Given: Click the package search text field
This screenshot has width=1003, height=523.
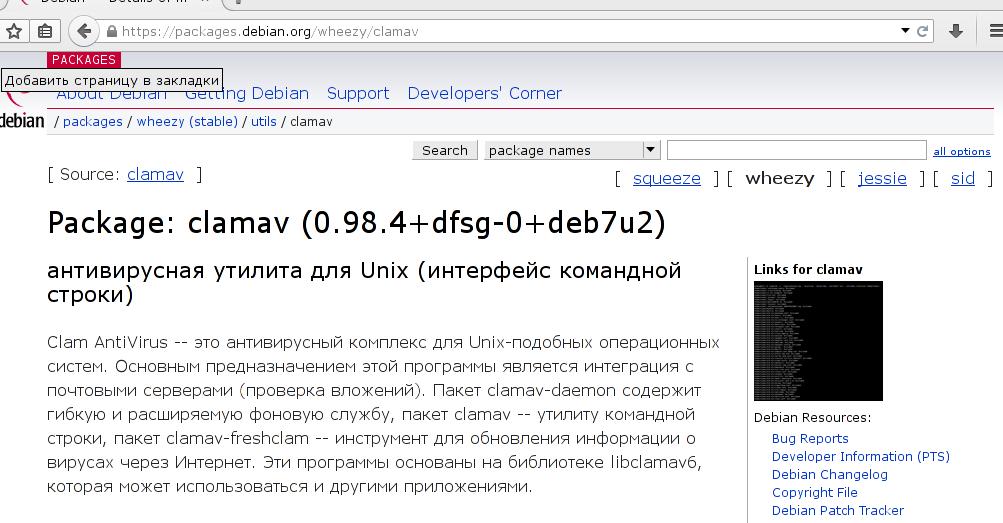Looking at the screenshot, I should [x=796, y=150].
